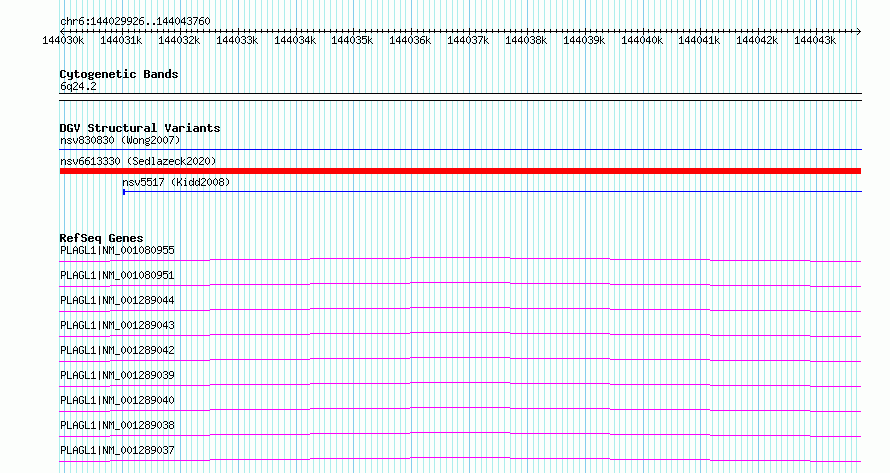Screen dimensions: 890x473
Task: Click the 144041k ruler tick label
Action: coord(699,40)
